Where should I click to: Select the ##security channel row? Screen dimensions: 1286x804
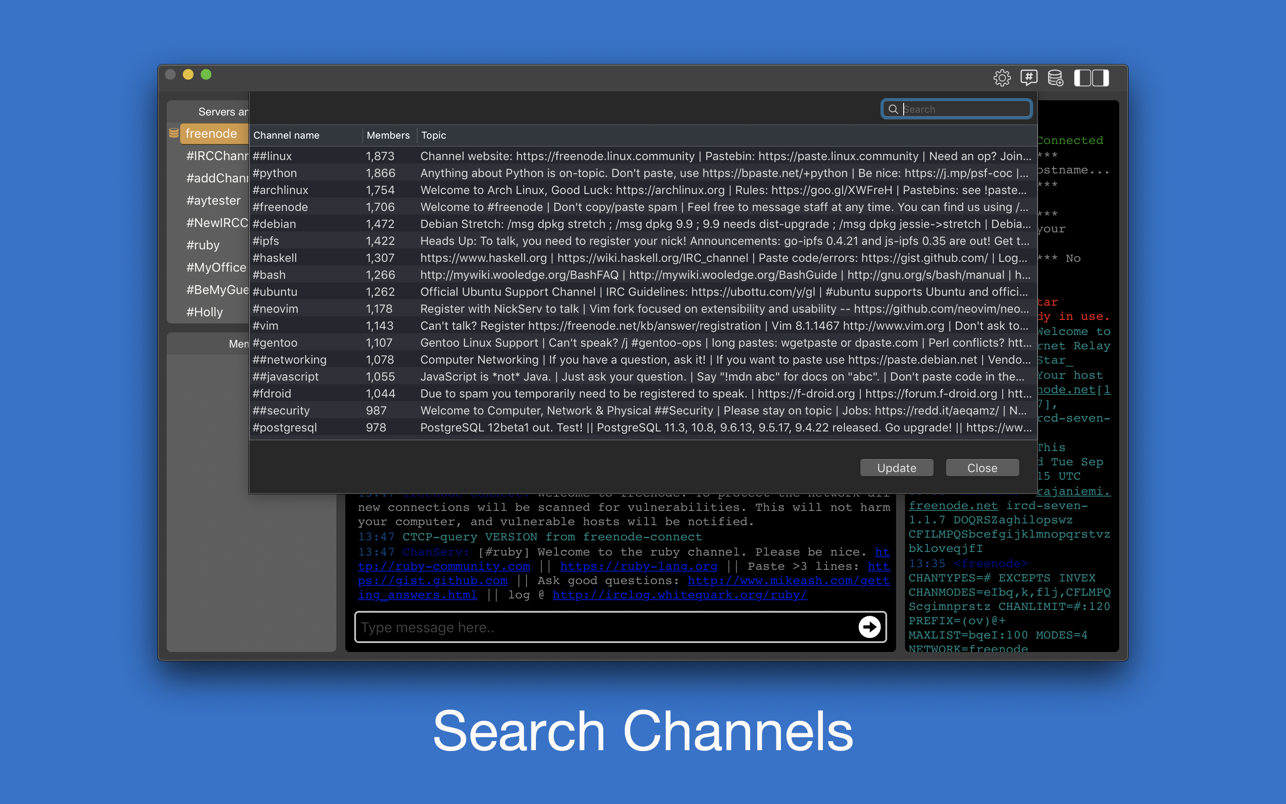point(642,411)
